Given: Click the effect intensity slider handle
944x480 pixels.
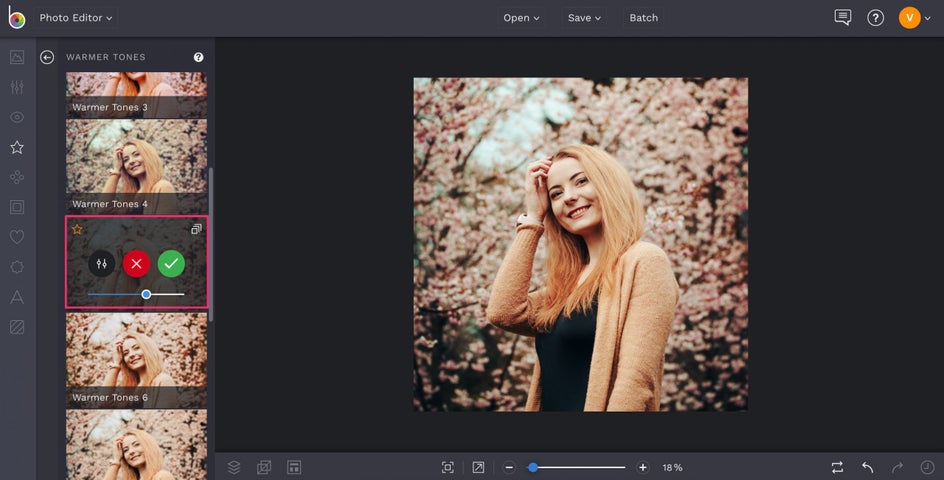Looking at the screenshot, I should [x=146, y=294].
